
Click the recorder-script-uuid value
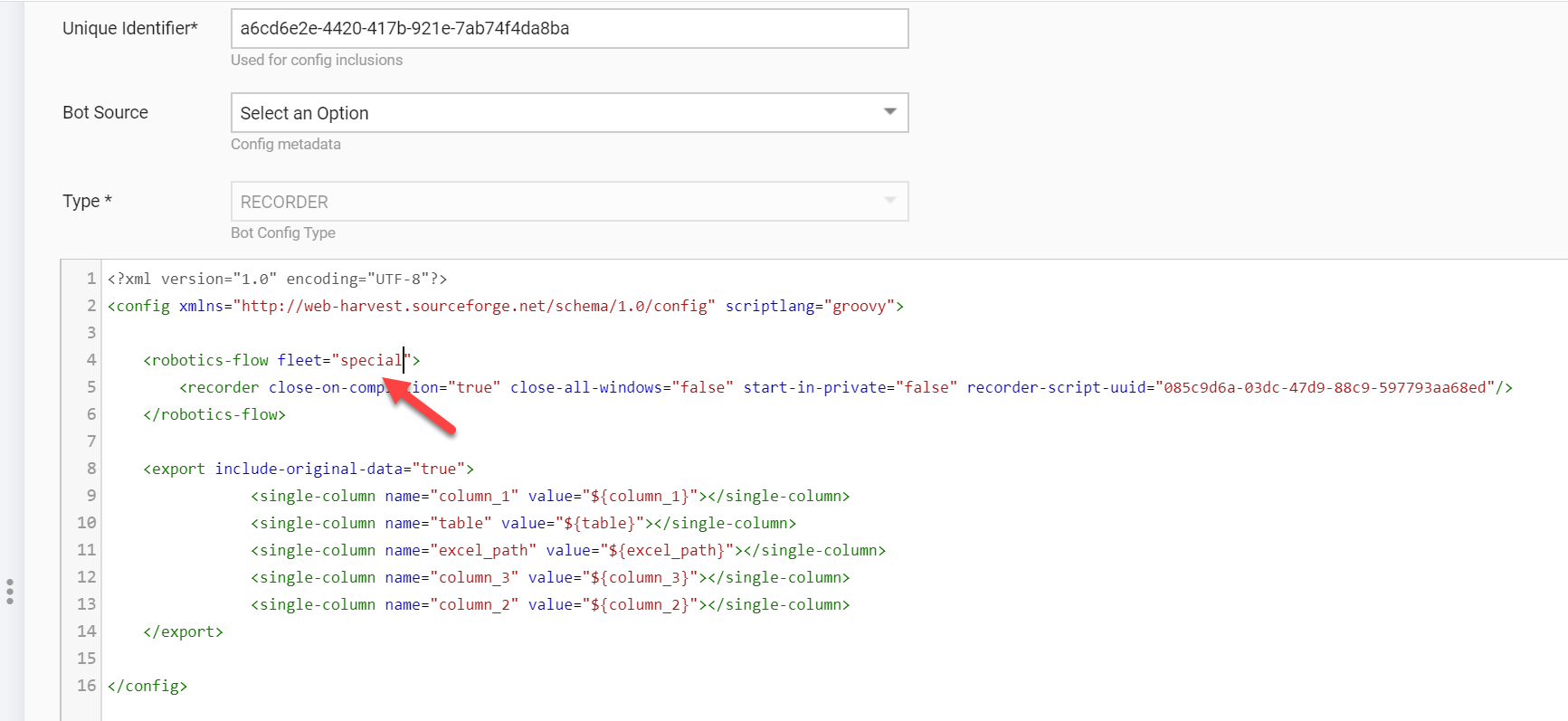pos(1325,387)
